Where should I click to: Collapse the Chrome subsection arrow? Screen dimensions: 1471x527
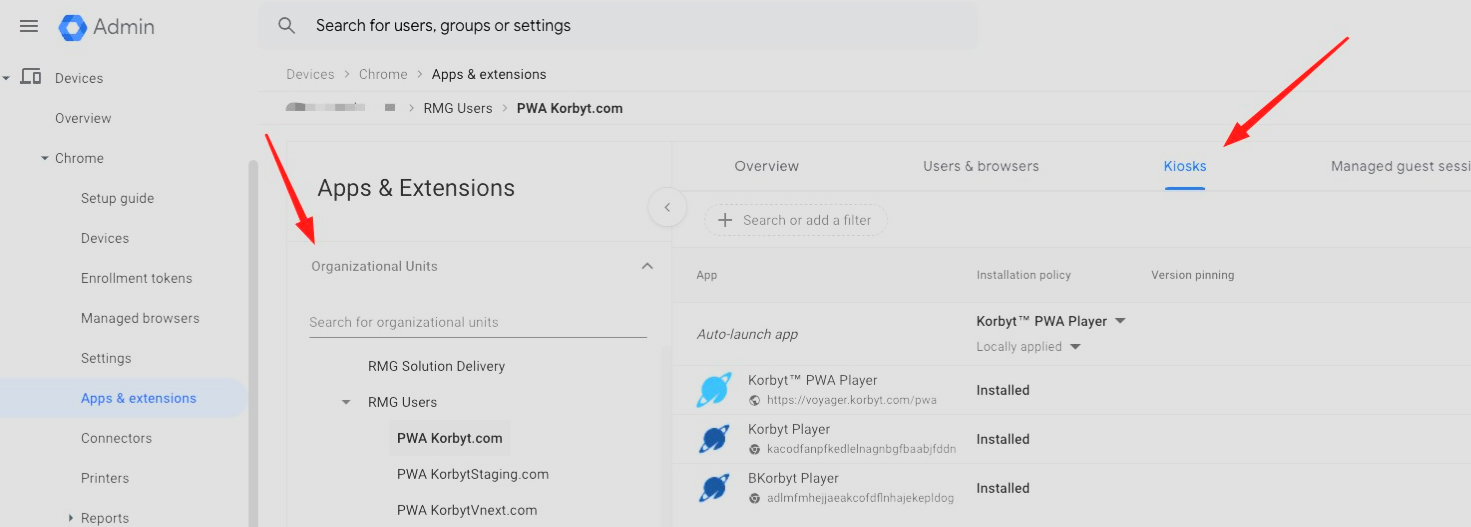click(45, 158)
